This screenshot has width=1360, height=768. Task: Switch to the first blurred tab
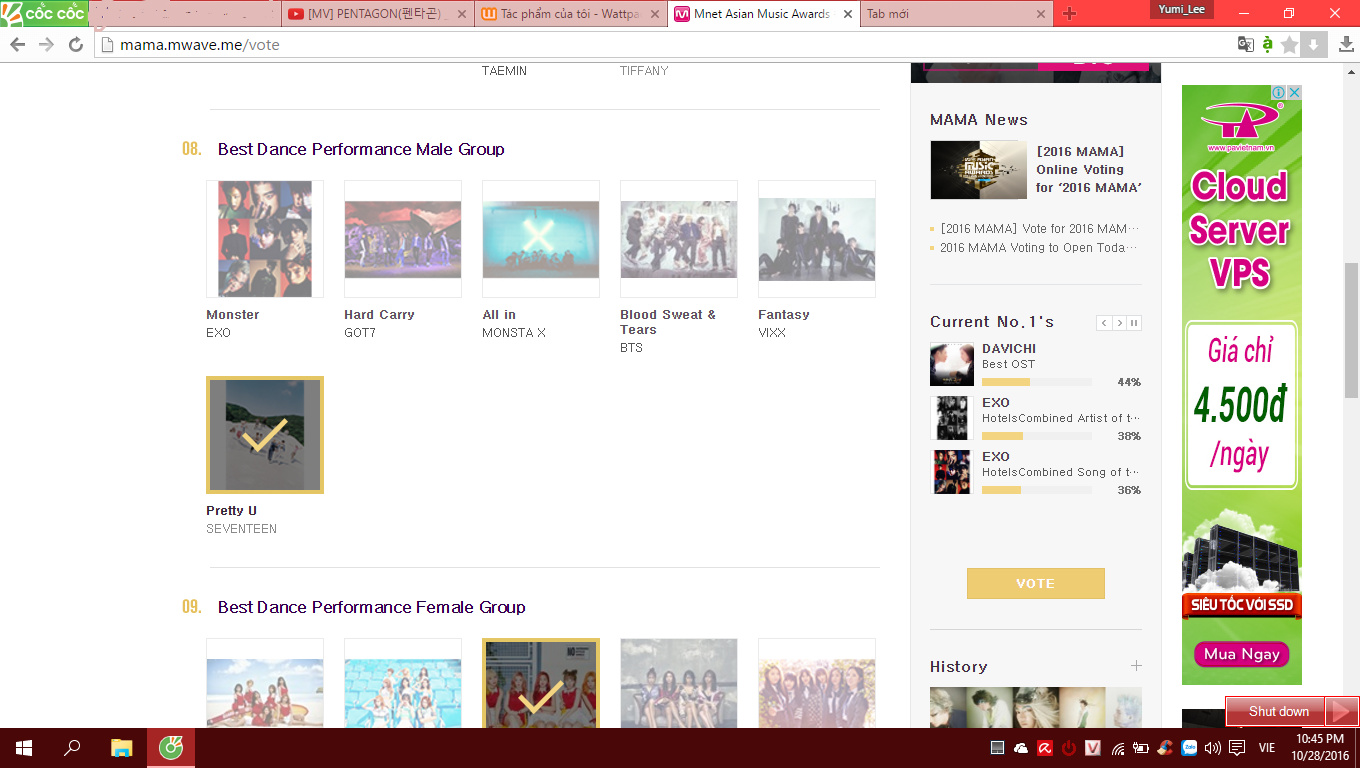[184, 14]
